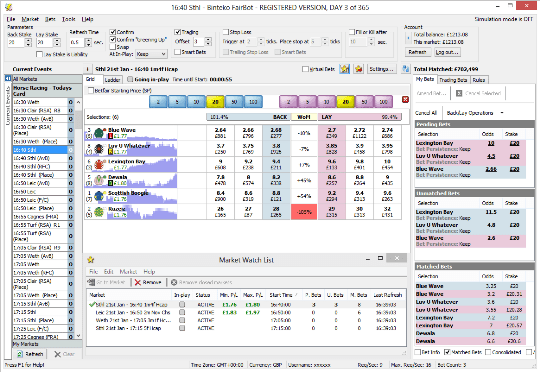Enable Betfair Starting Price (SP) checkbox
540x372 pixels.
click(91, 91)
